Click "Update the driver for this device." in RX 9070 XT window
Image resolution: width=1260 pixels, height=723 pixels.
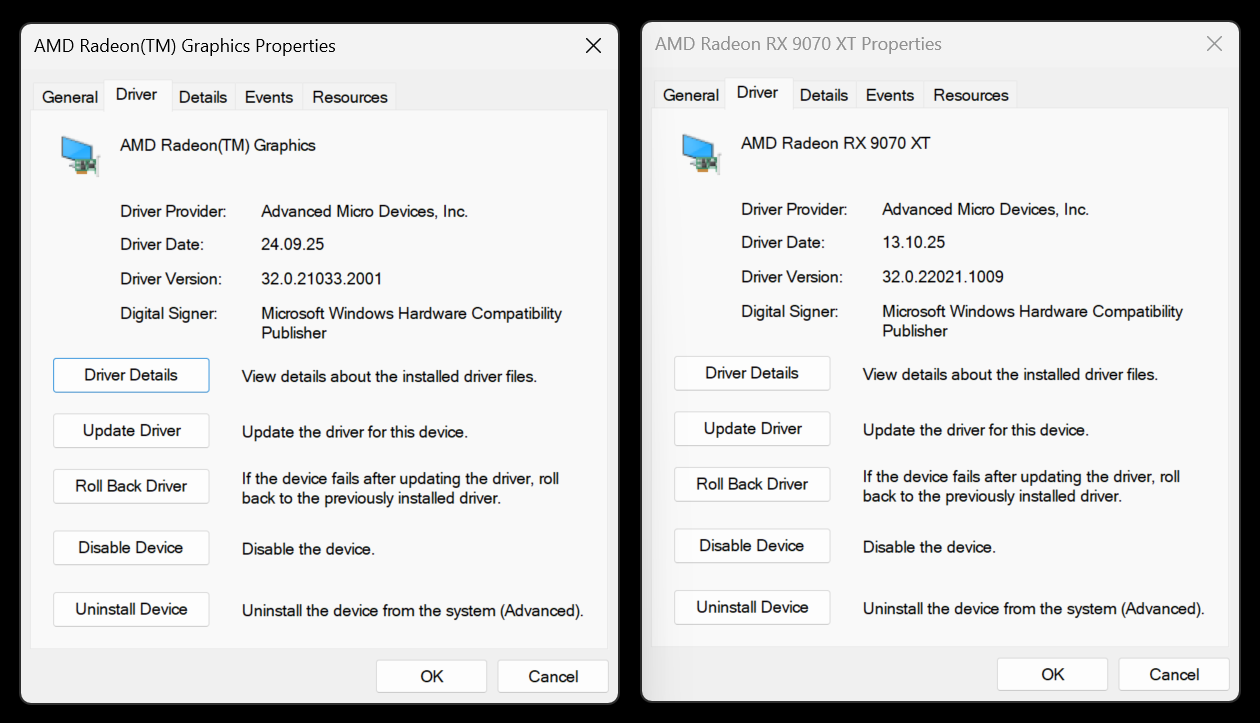point(976,430)
